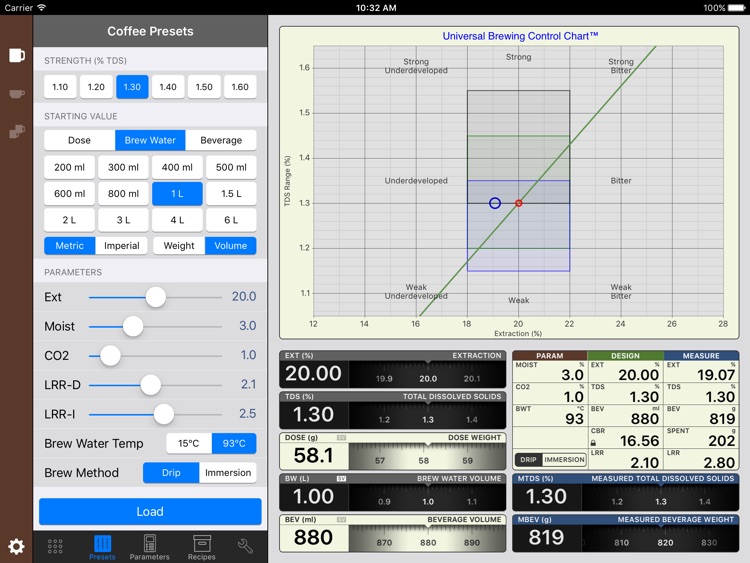Switch measurement to Volume

(231, 246)
